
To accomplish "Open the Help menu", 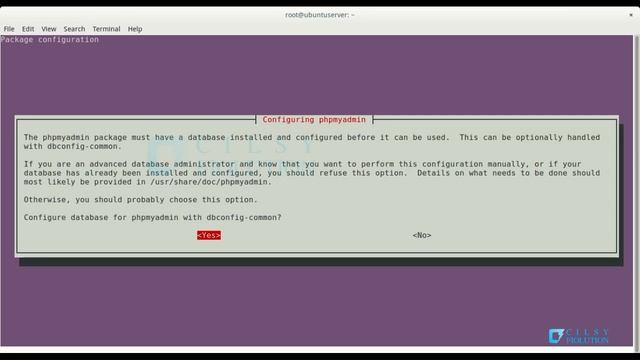I will (x=135, y=29).
